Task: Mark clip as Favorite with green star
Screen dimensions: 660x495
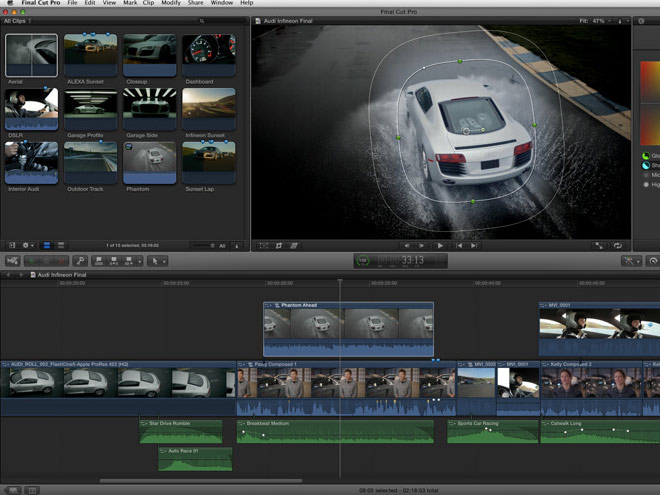Action: (x=31, y=261)
